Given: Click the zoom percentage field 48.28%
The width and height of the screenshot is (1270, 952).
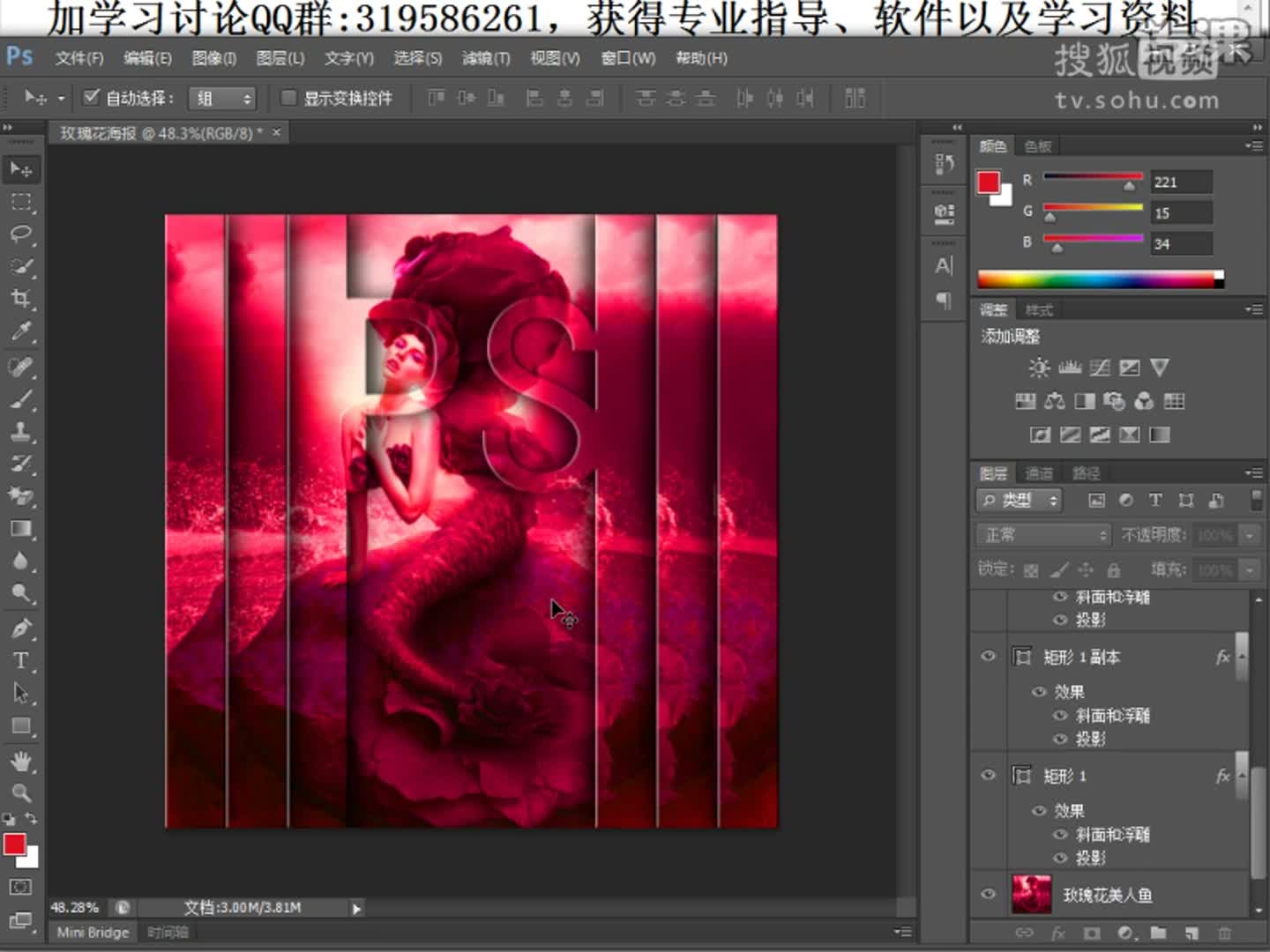Looking at the screenshot, I should [74, 907].
